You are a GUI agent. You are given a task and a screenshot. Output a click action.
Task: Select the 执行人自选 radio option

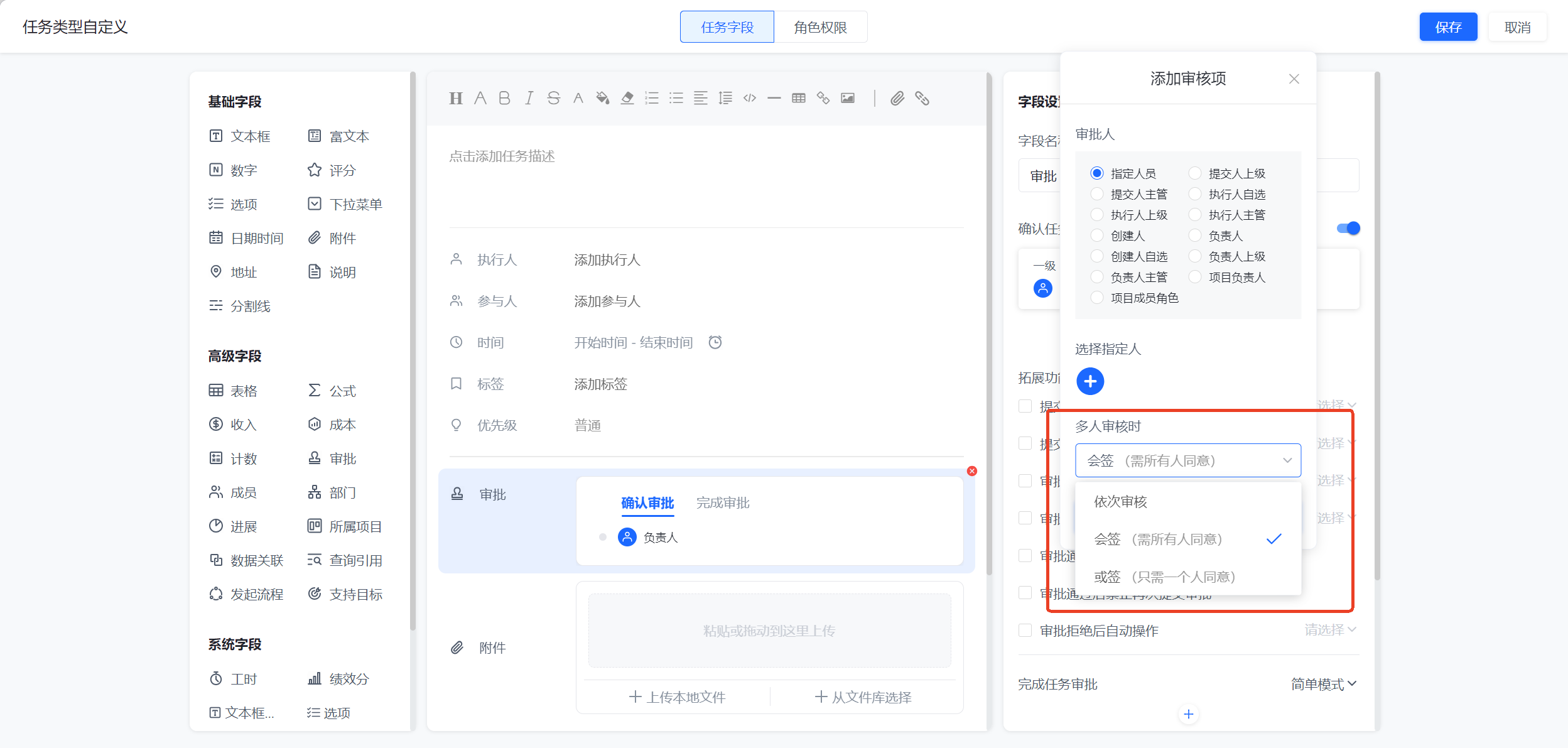click(1195, 194)
